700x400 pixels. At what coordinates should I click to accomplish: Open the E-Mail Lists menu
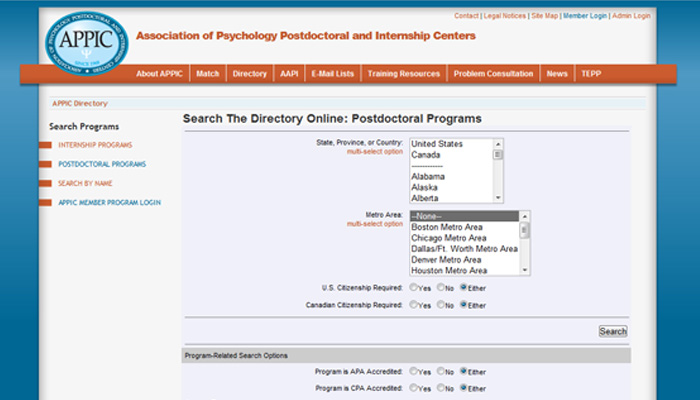coord(333,74)
